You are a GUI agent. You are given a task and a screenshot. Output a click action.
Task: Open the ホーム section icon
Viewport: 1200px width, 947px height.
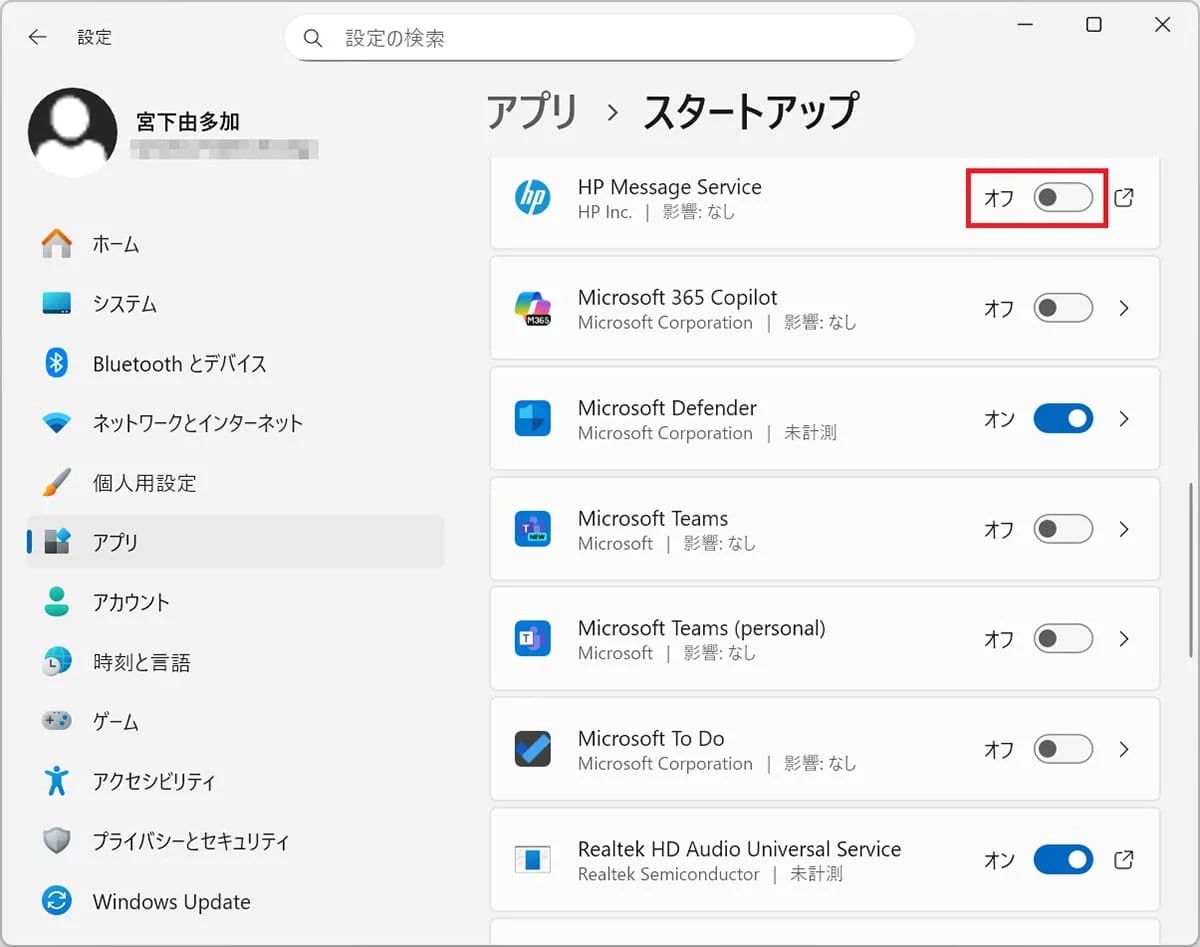click(x=56, y=243)
